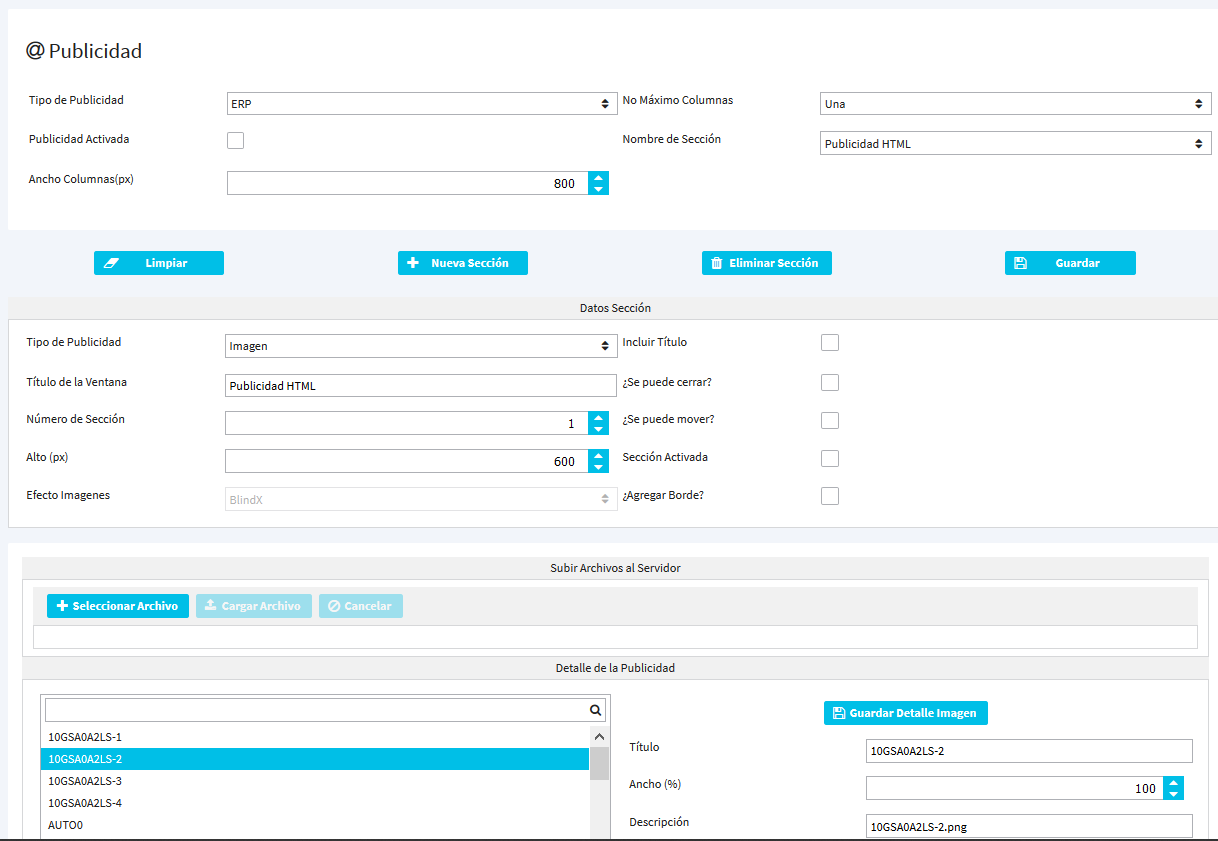
Task: Click the Nueva Sección plus button
Action: (x=462, y=263)
